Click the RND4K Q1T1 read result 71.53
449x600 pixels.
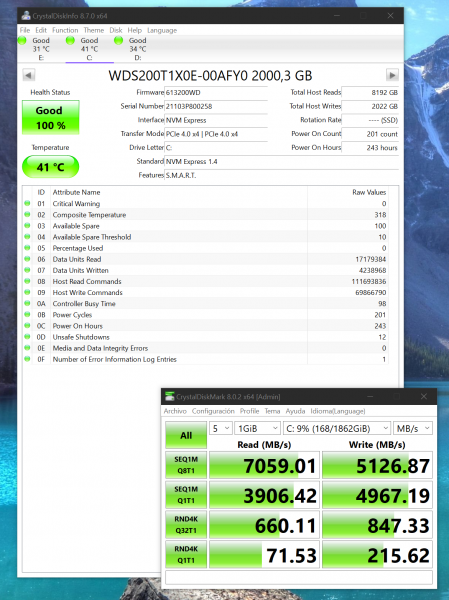[x=264, y=554]
